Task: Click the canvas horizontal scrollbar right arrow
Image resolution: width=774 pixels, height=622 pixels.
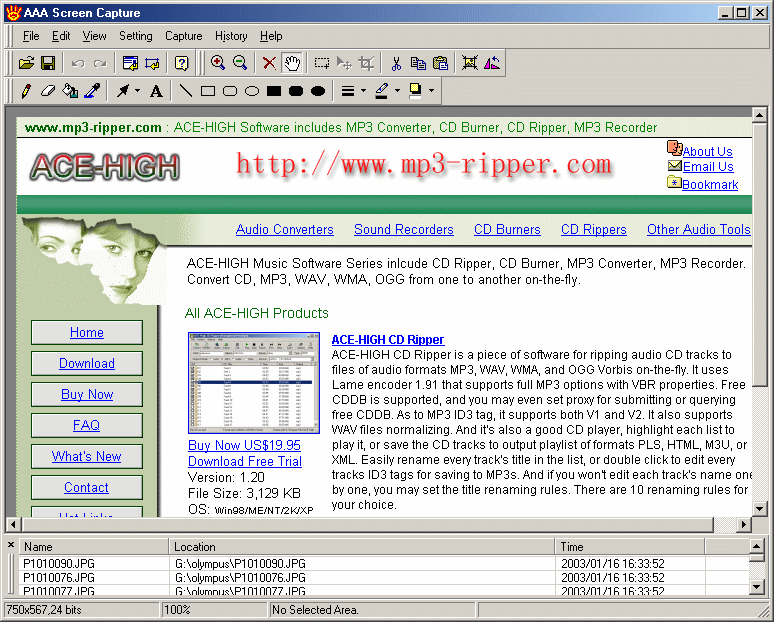Action: [x=744, y=524]
